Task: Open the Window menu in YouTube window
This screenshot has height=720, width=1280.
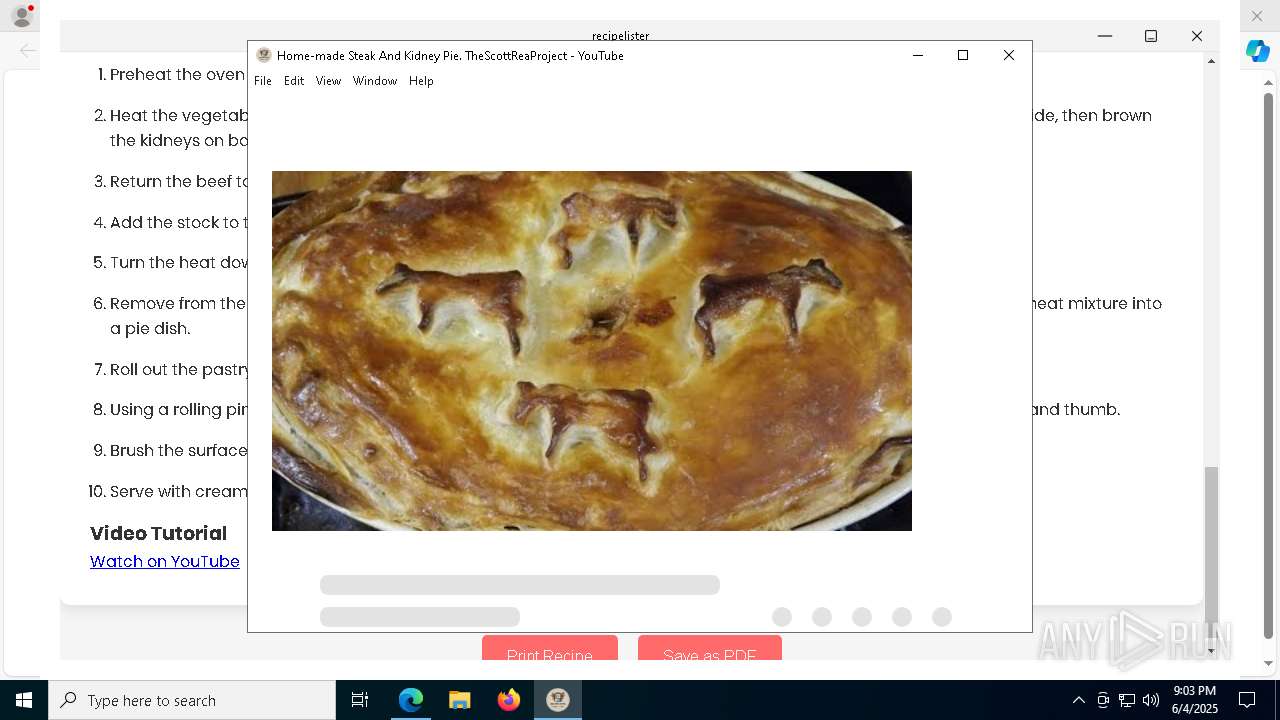Action: pyautogui.click(x=374, y=81)
